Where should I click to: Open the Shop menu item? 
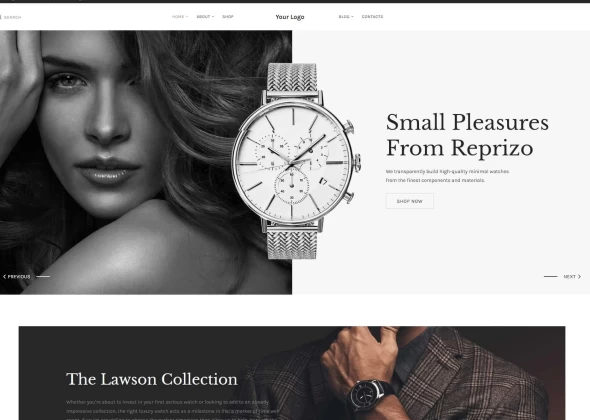(x=228, y=17)
